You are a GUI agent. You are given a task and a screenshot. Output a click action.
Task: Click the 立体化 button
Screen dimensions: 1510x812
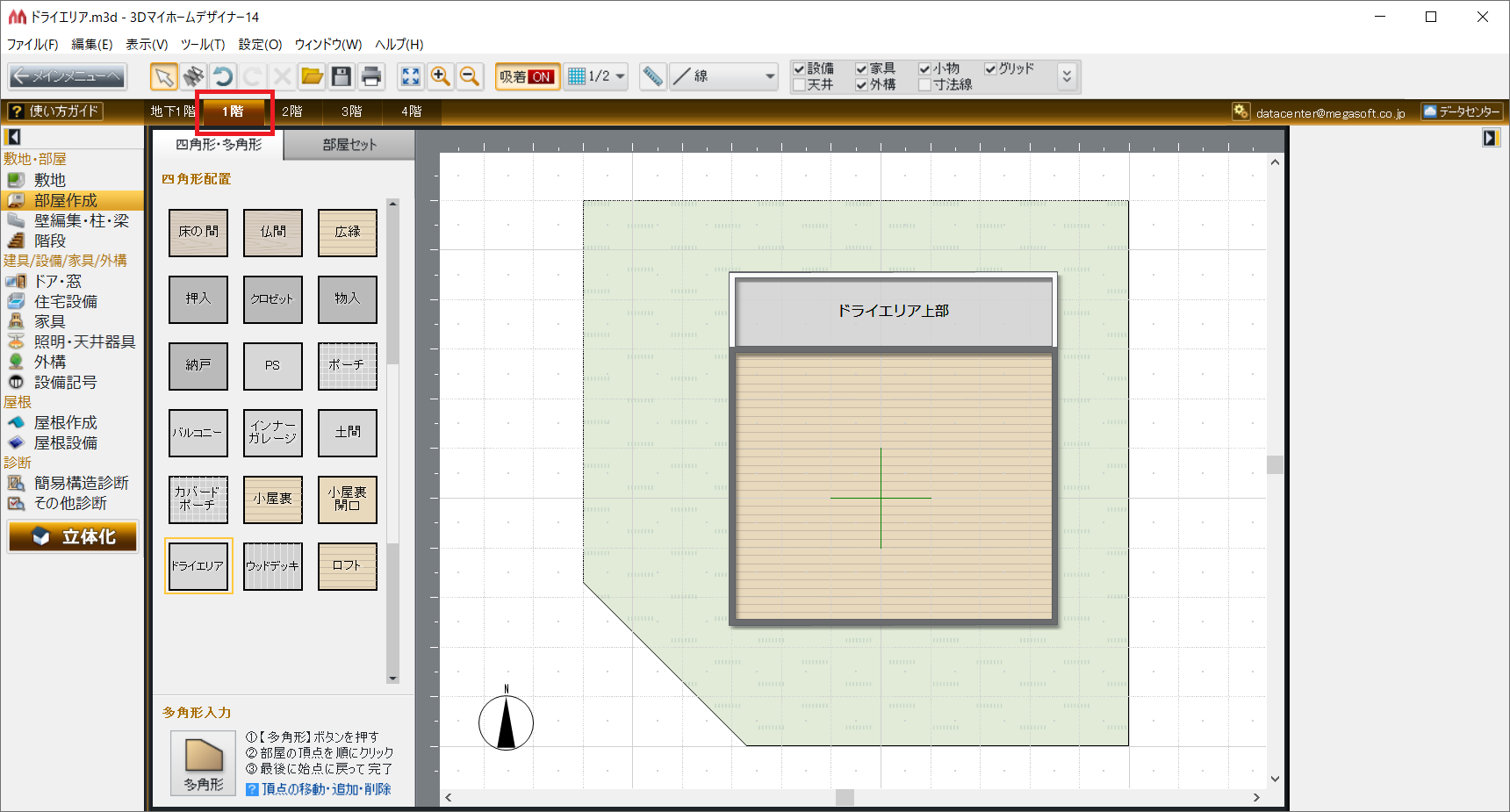[x=74, y=536]
